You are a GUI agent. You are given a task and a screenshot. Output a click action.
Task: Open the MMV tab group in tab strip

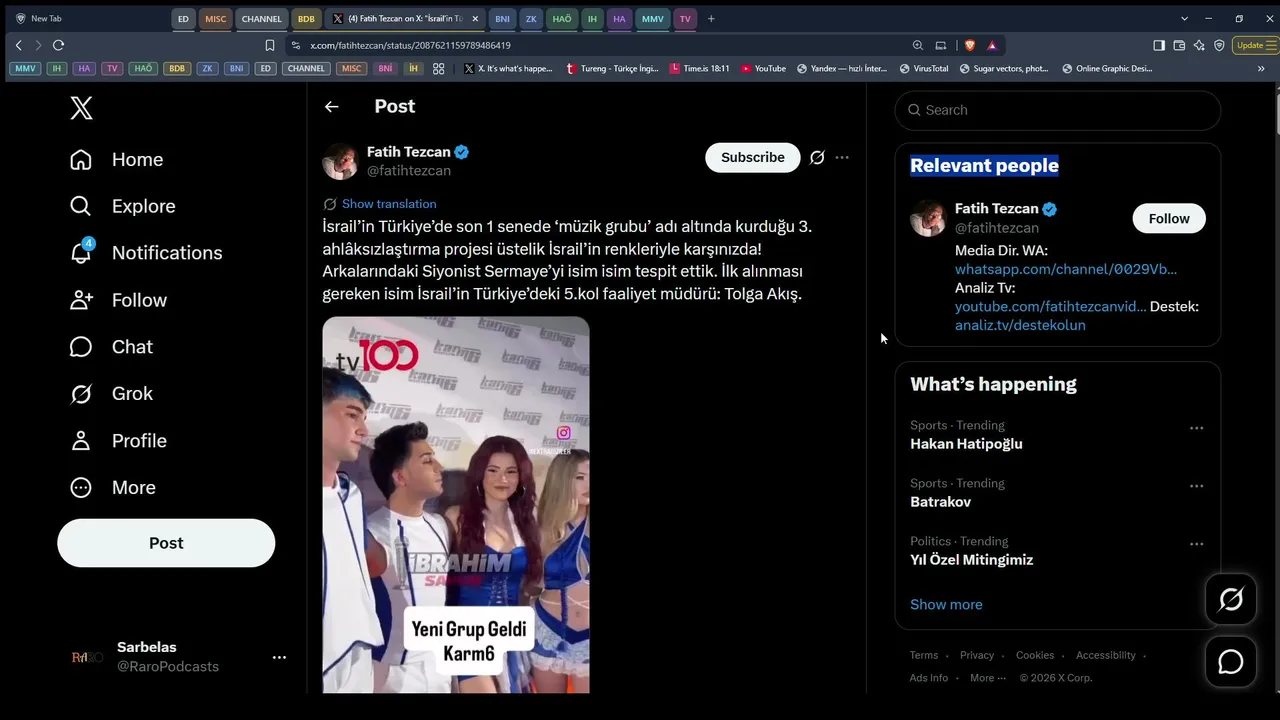[653, 19]
